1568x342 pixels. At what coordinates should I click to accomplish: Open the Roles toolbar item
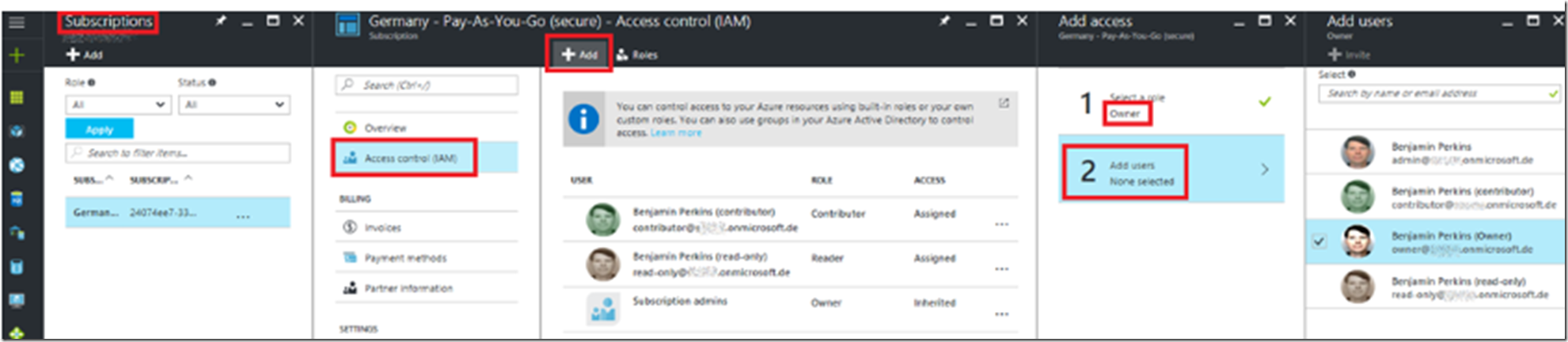point(637,55)
